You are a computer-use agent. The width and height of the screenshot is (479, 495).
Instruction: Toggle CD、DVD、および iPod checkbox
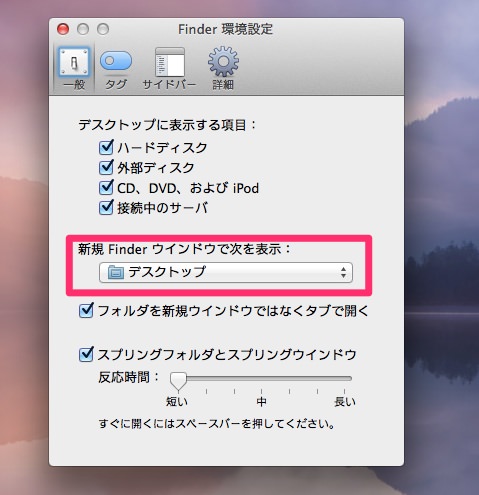(x=106, y=187)
